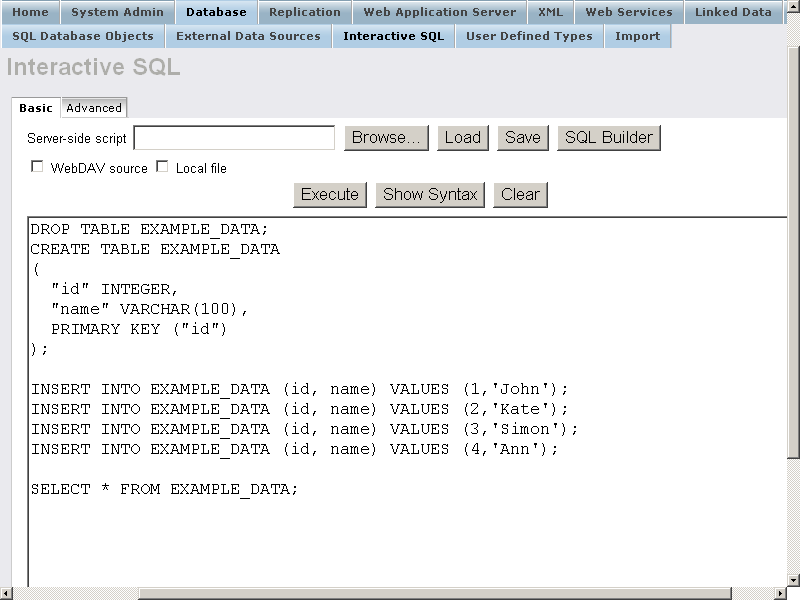Go to the Import subtab
Screen dimensions: 800x600
point(637,36)
